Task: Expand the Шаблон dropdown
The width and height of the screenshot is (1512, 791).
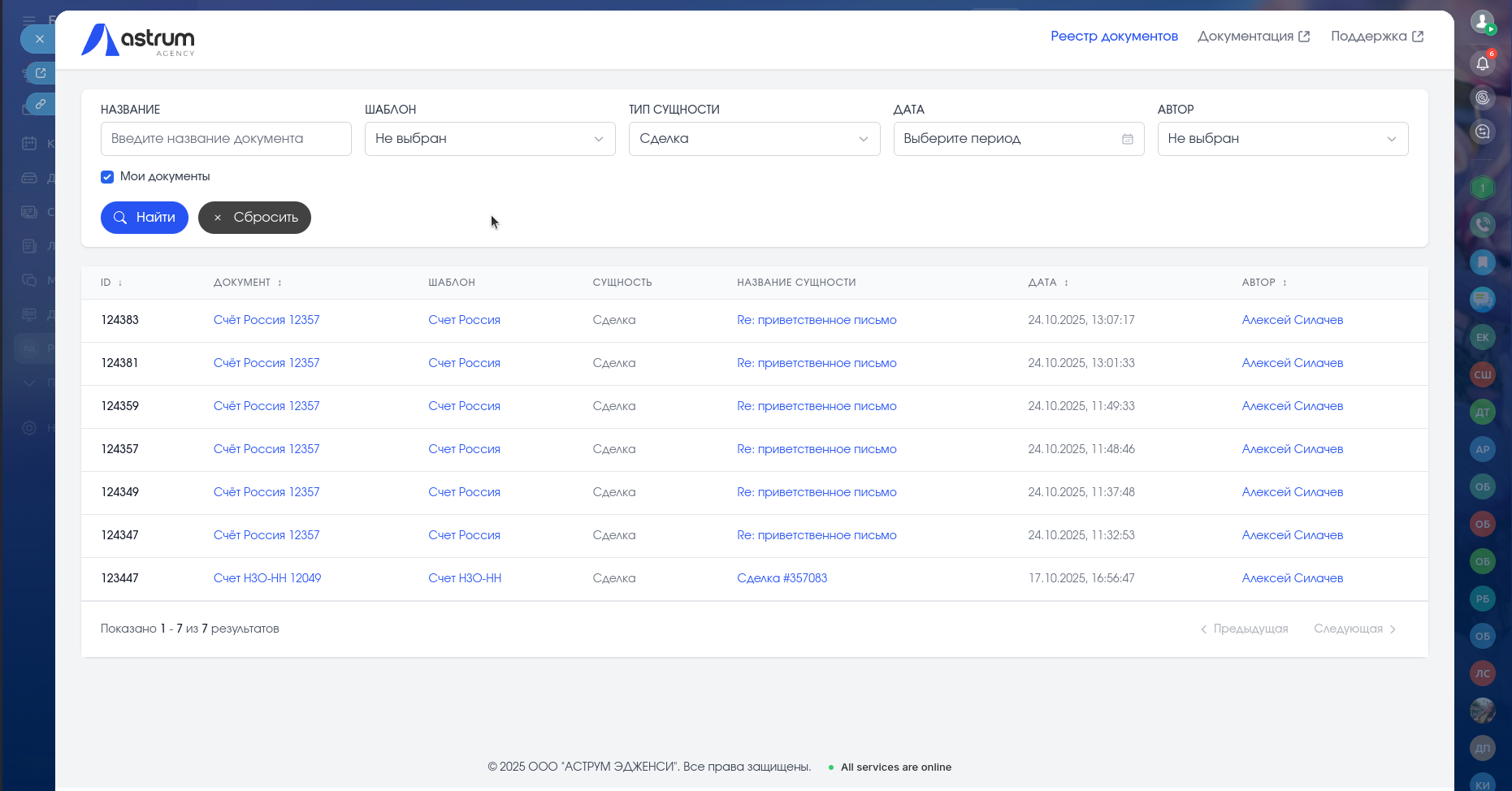Action: (x=489, y=139)
